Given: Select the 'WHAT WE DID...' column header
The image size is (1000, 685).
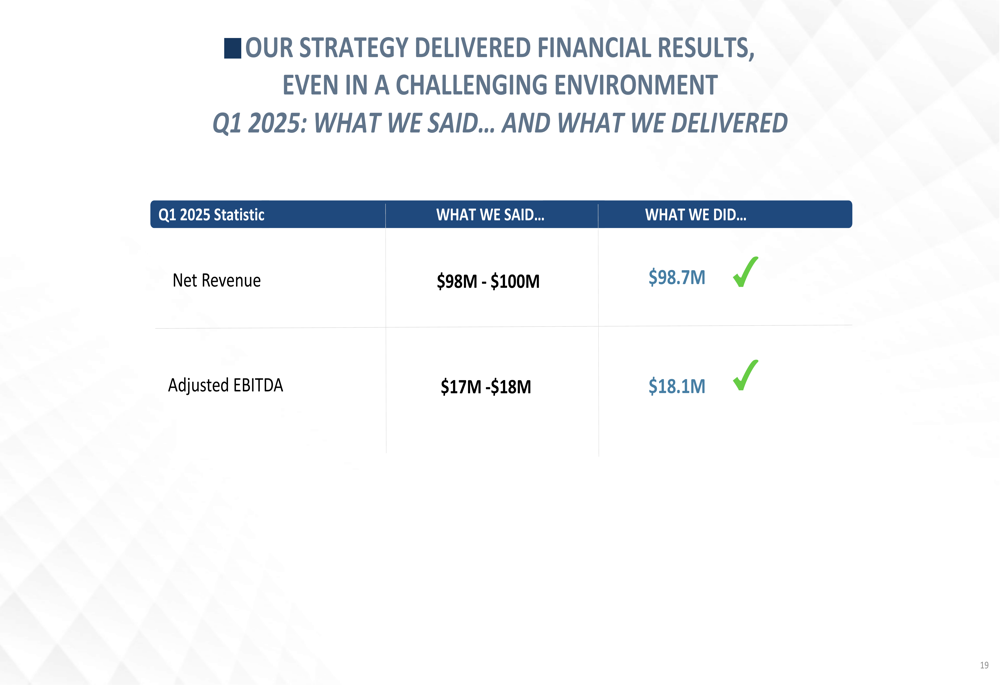Looking at the screenshot, I should point(695,215).
